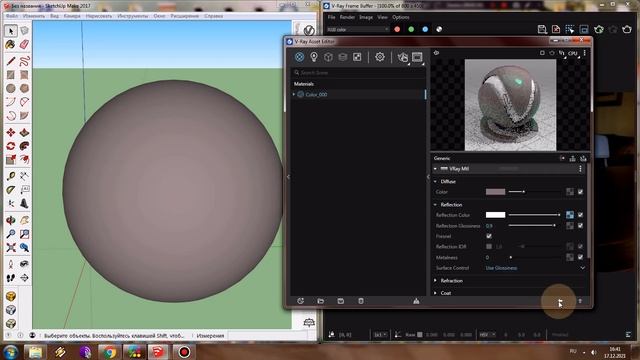Pick the Circle drawing tool

click(11, 88)
